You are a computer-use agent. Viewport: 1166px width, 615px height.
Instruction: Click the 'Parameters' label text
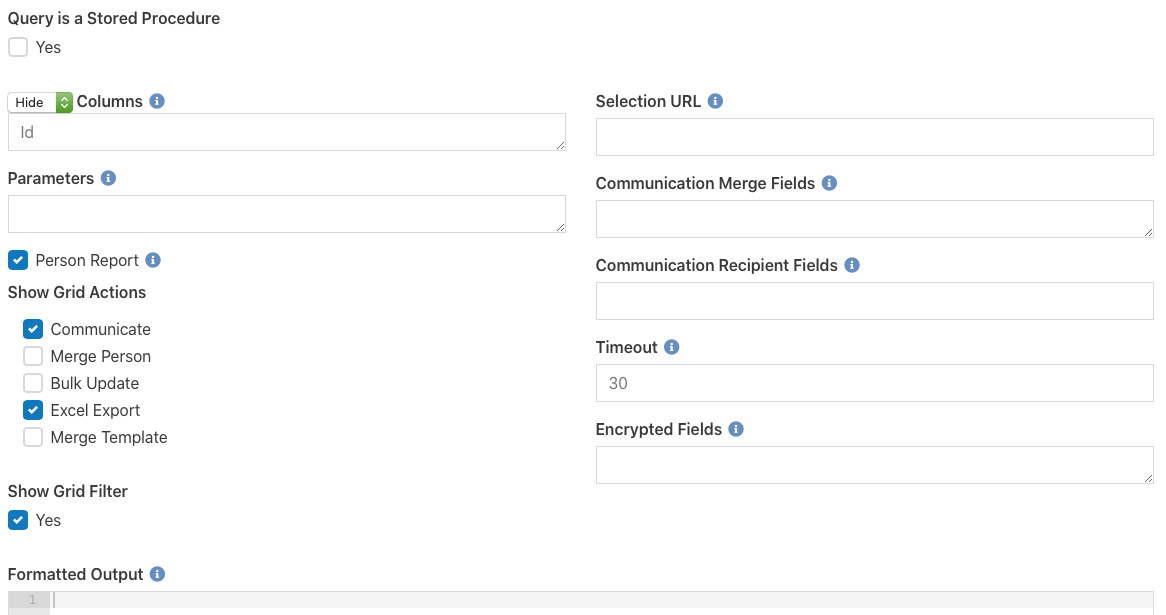pyautogui.click(x=51, y=178)
